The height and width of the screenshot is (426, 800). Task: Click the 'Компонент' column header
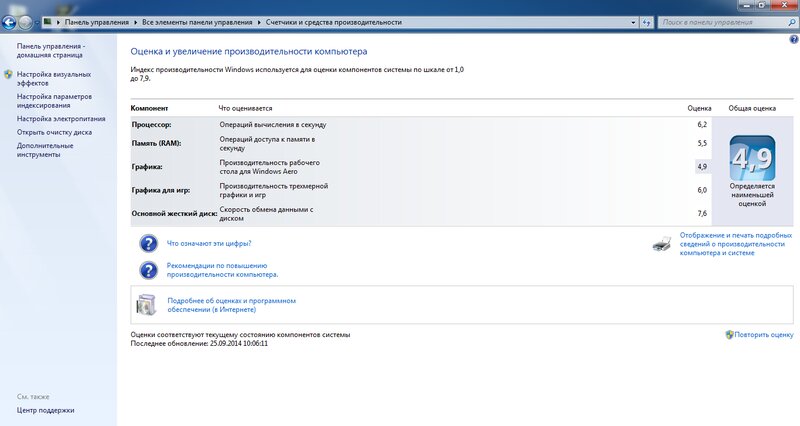pos(149,108)
